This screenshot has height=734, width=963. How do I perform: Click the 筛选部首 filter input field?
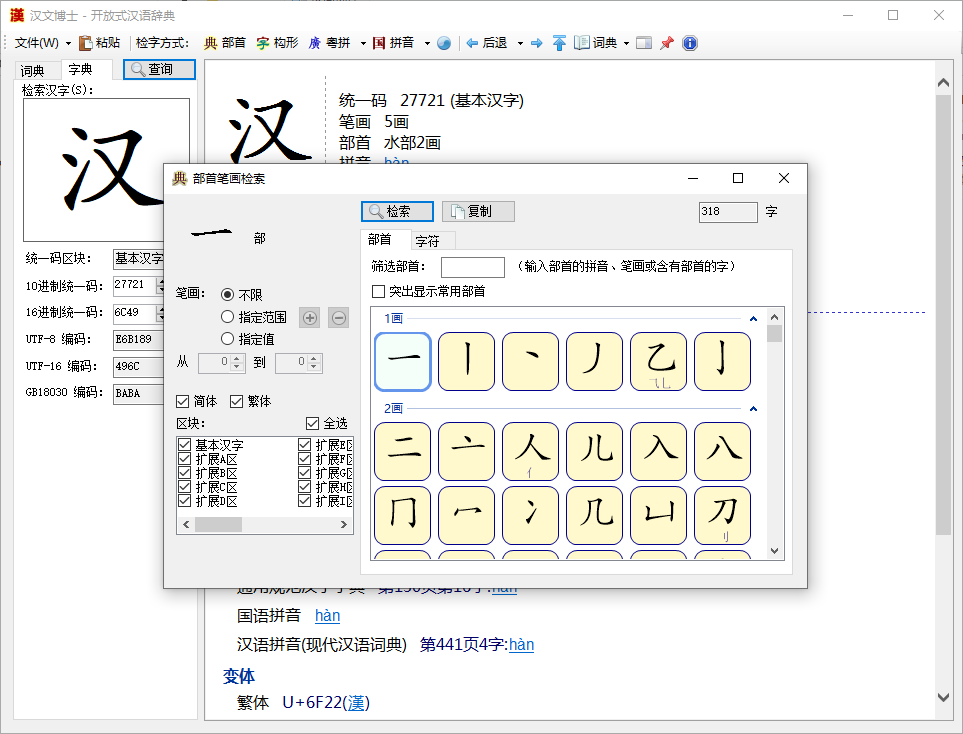(472, 267)
